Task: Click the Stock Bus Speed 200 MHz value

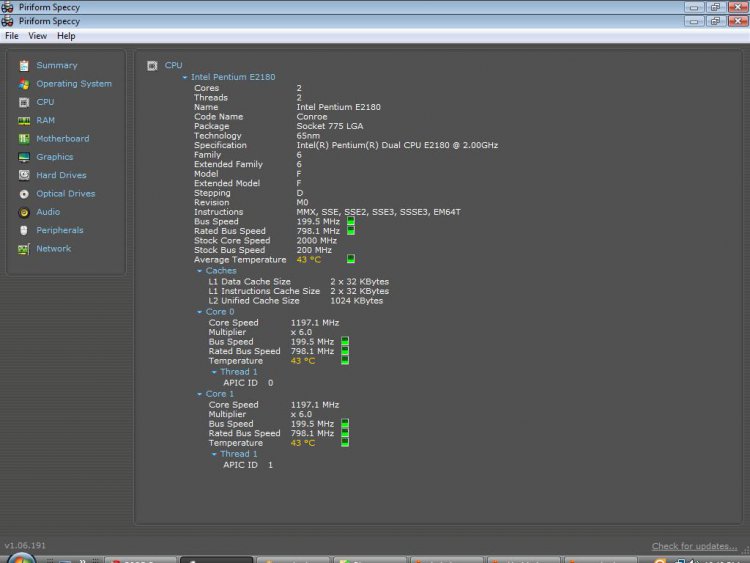Action: [314, 250]
